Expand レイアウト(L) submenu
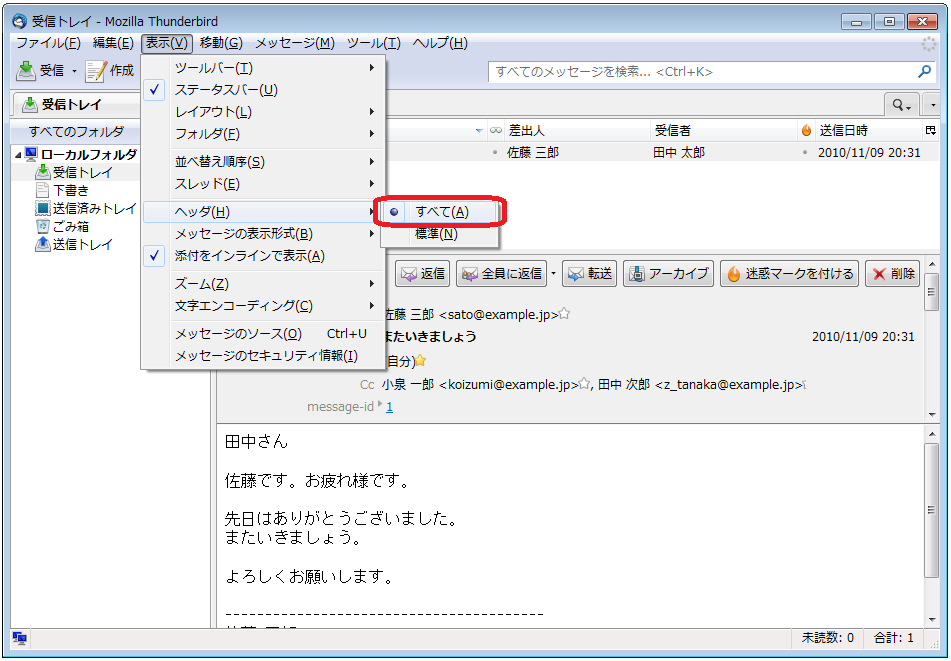951x661 pixels. coord(264,112)
